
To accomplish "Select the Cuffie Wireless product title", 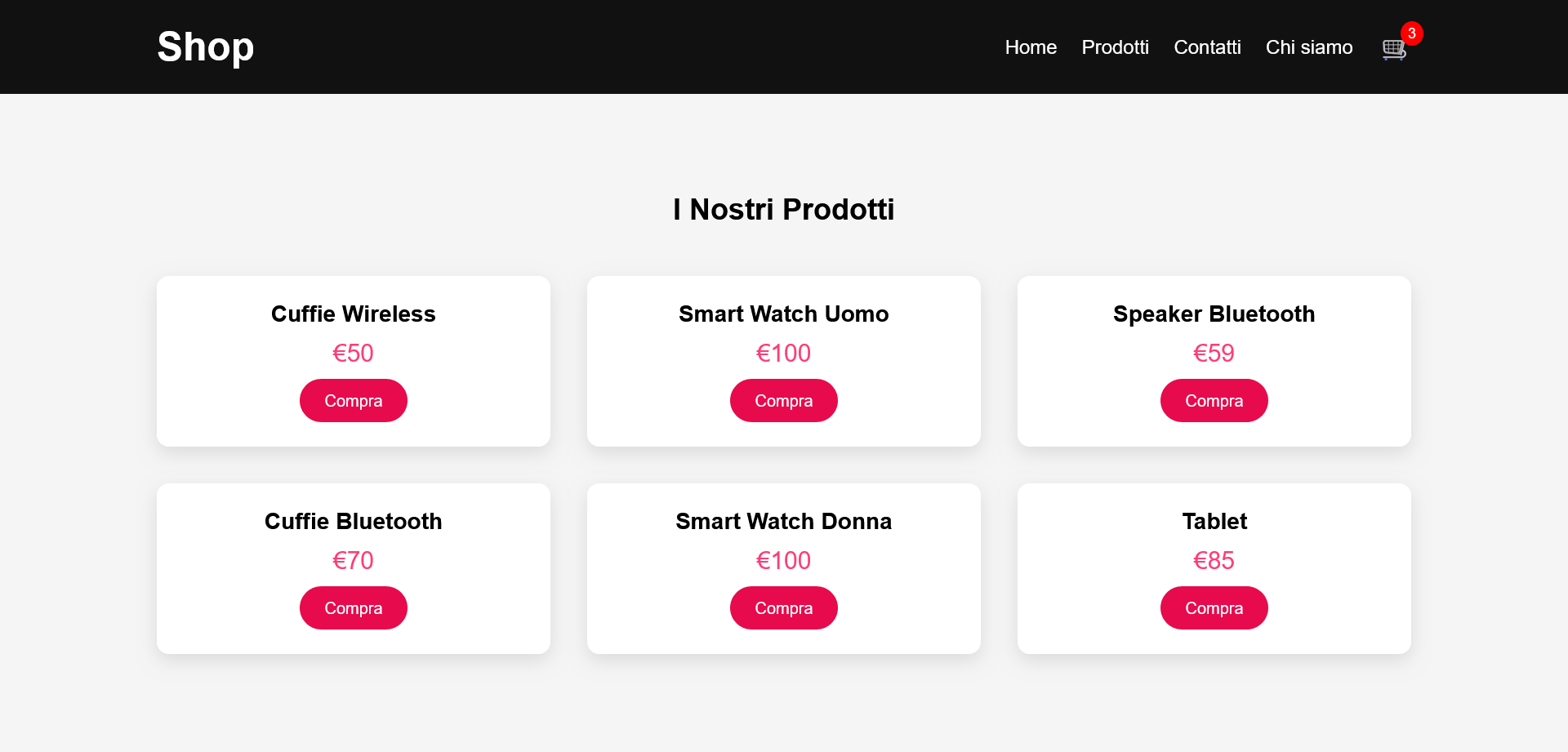I will pos(353,314).
